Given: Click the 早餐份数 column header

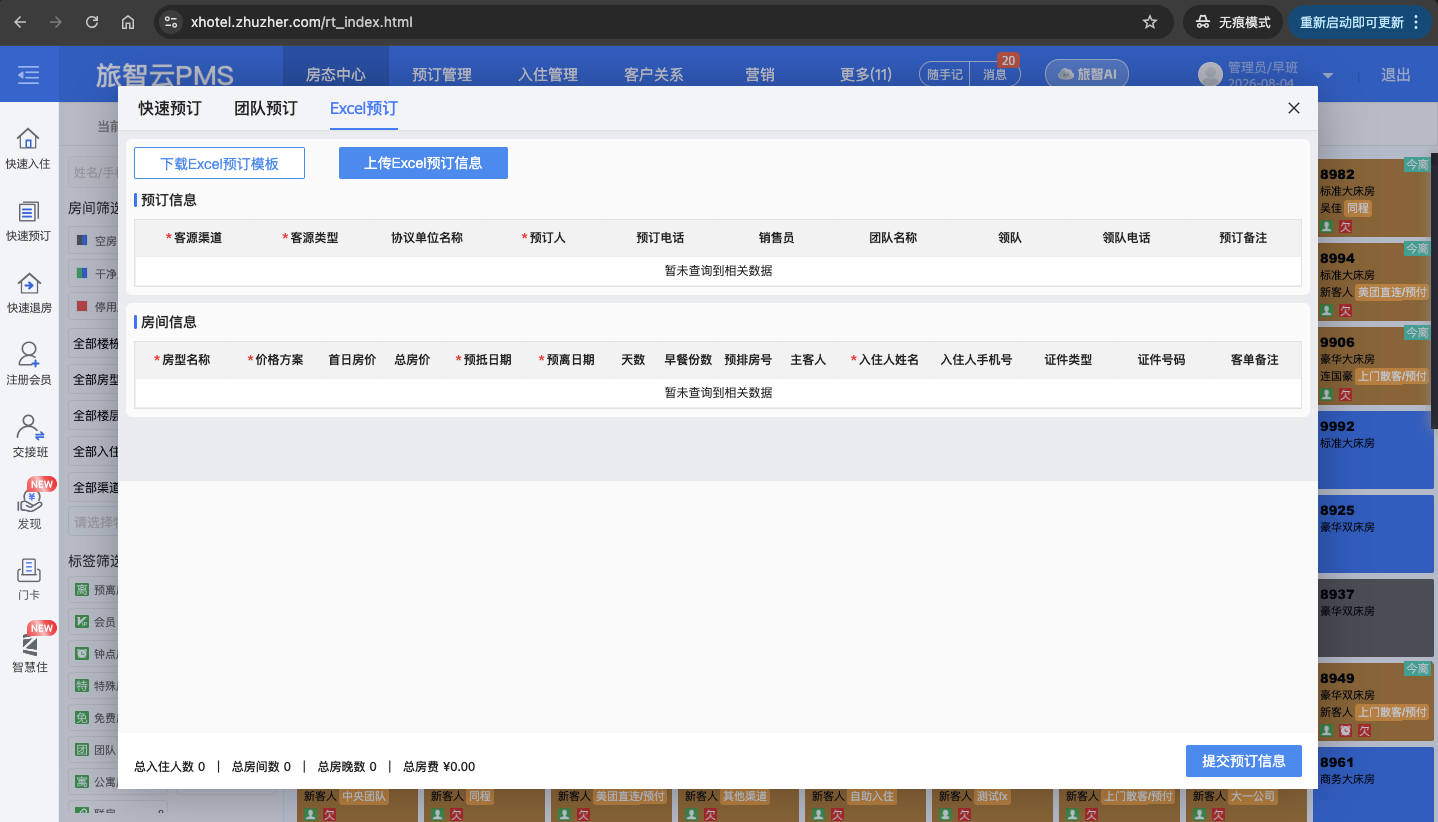Looking at the screenshot, I should [688, 360].
